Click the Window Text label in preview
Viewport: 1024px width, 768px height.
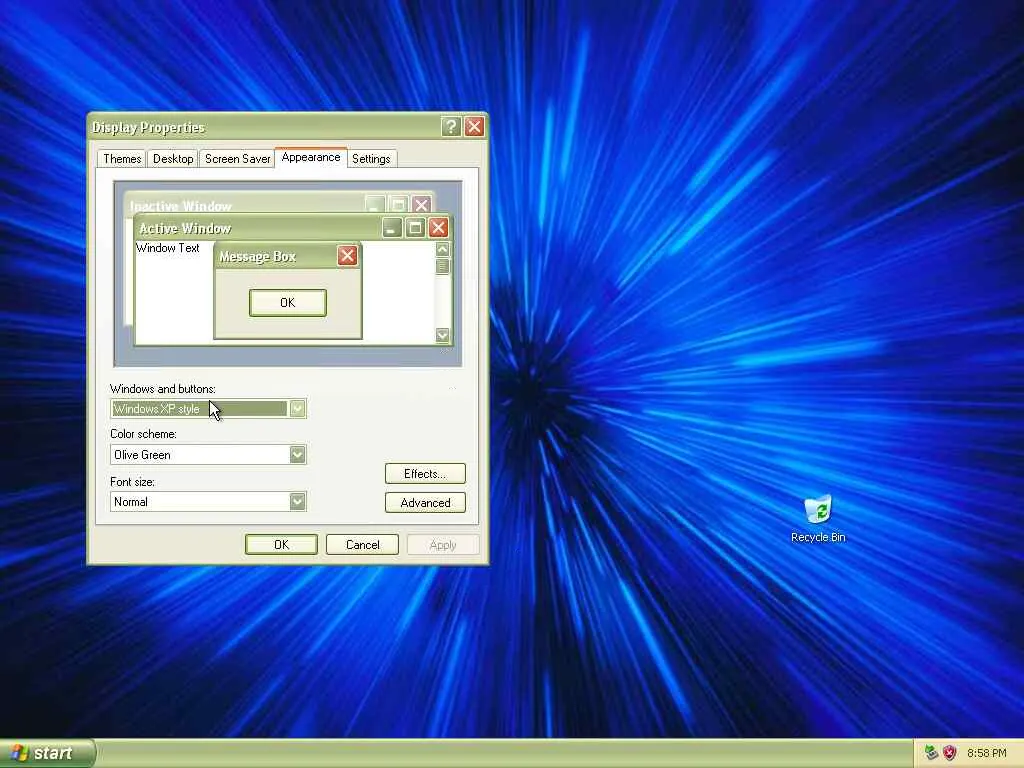(168, 248)
